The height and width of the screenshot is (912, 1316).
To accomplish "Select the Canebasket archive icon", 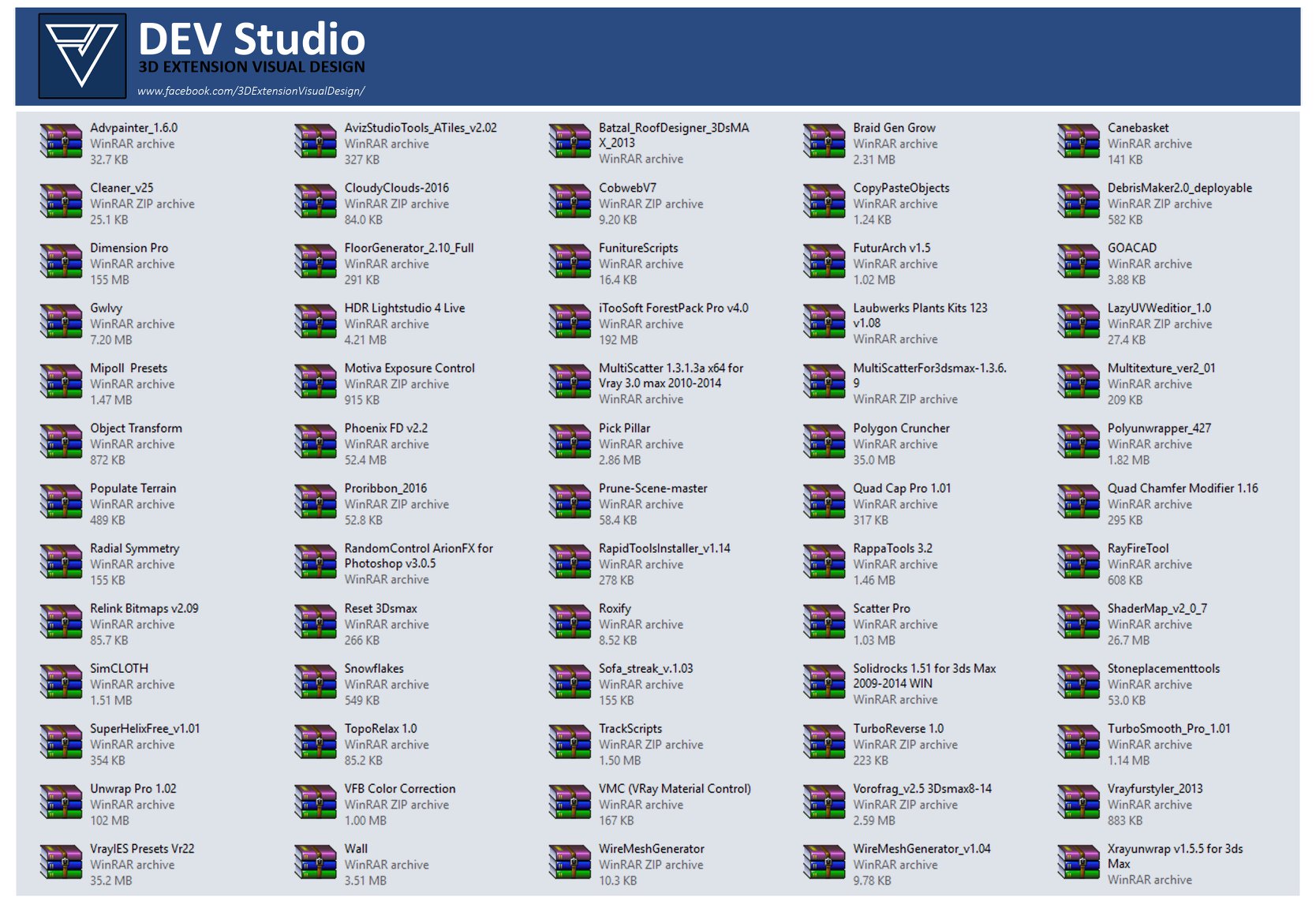I will click(1078, 142).
